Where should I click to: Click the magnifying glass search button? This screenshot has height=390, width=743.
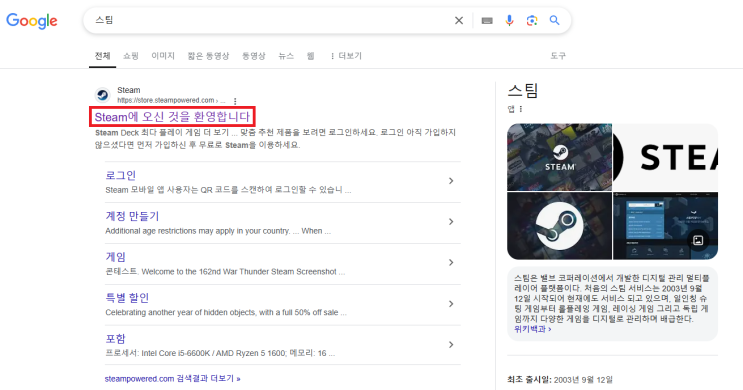coord(554,20)
